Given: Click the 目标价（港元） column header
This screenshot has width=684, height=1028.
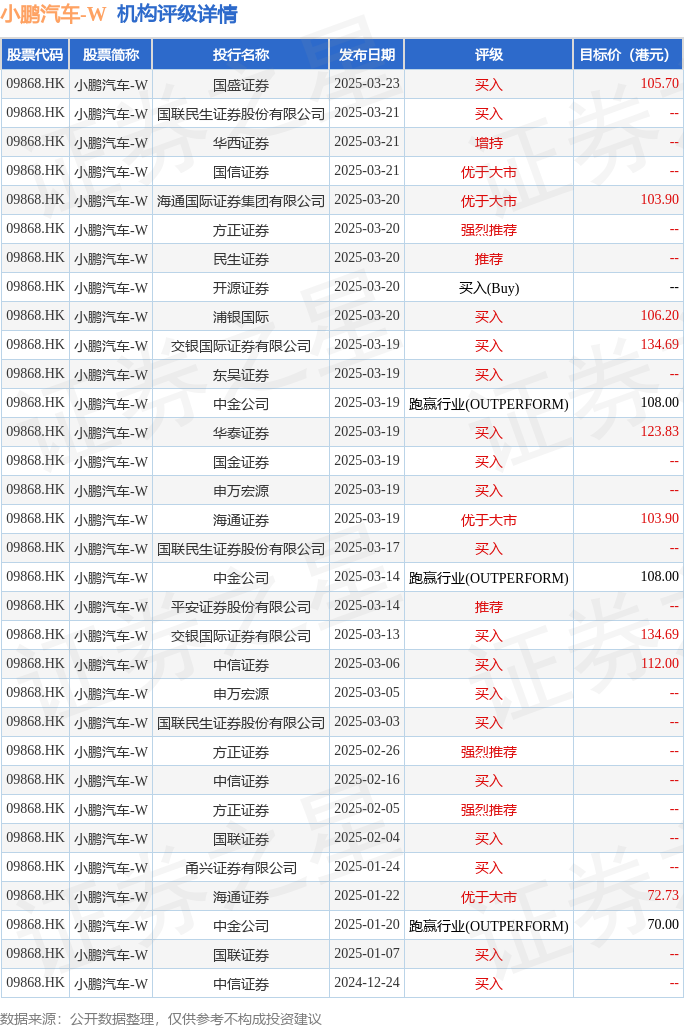Looking at the screenshot, I should point(628,54).
